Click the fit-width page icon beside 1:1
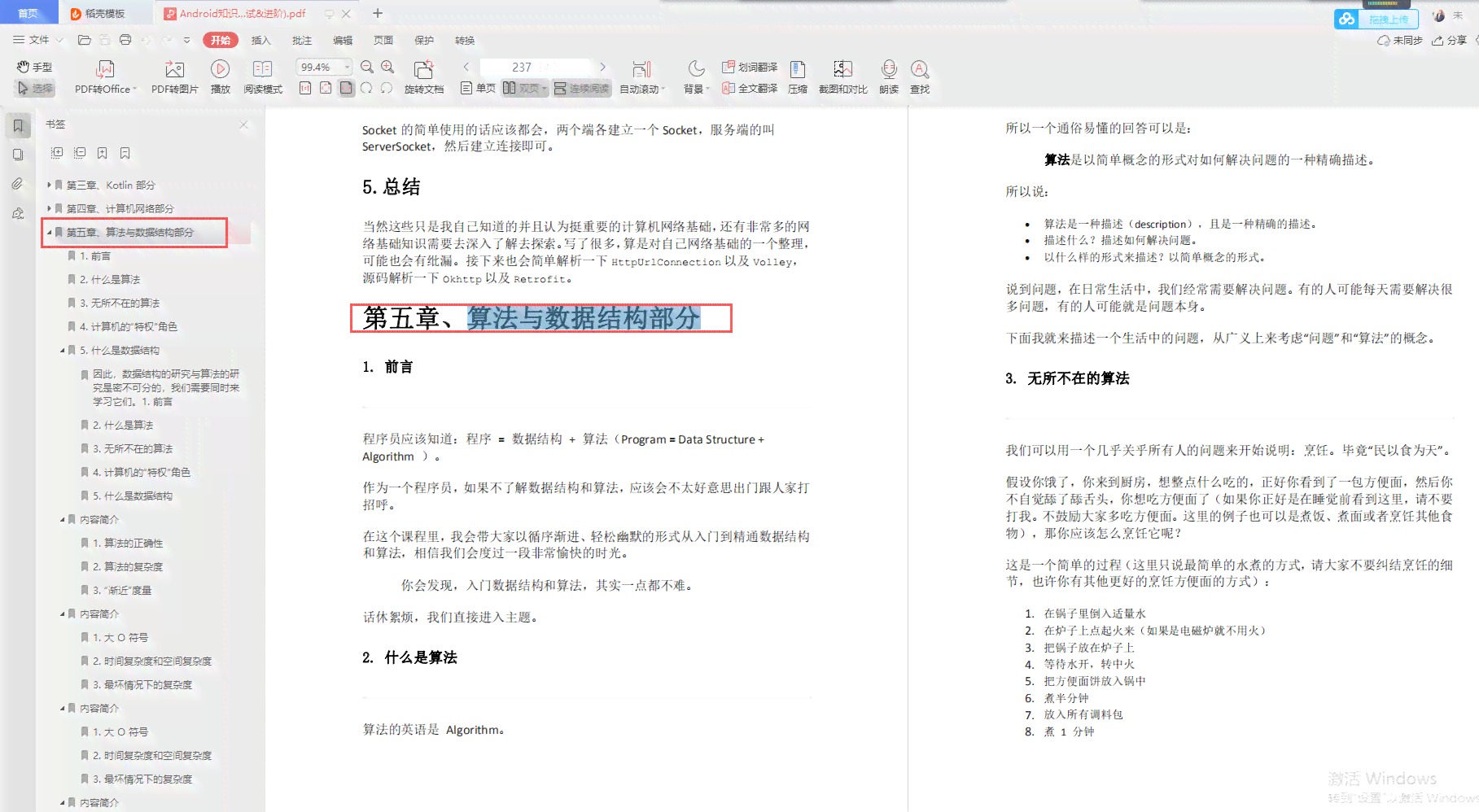Screen dimensions: 1479x812 [x=326, y=88]
